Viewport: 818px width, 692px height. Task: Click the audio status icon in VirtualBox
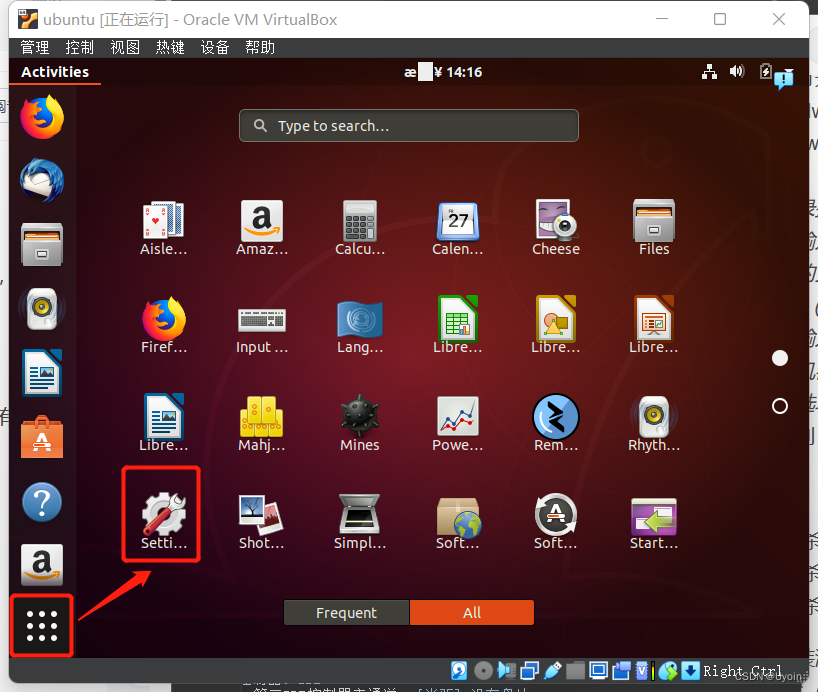pos(507,671)
